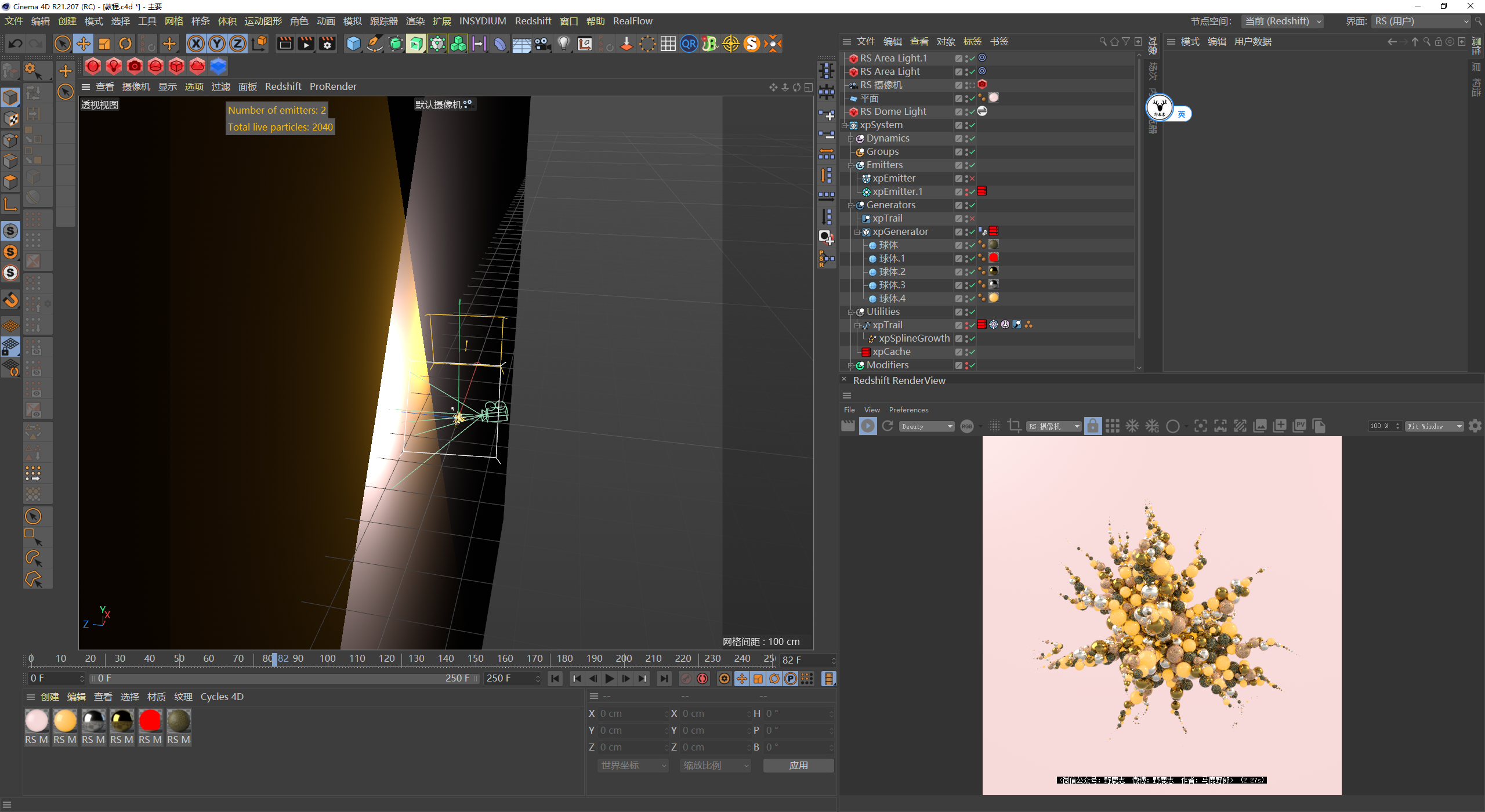The image size is (1485, 812).
Task: Expand the Modifiers group
Action: (851, 365)
